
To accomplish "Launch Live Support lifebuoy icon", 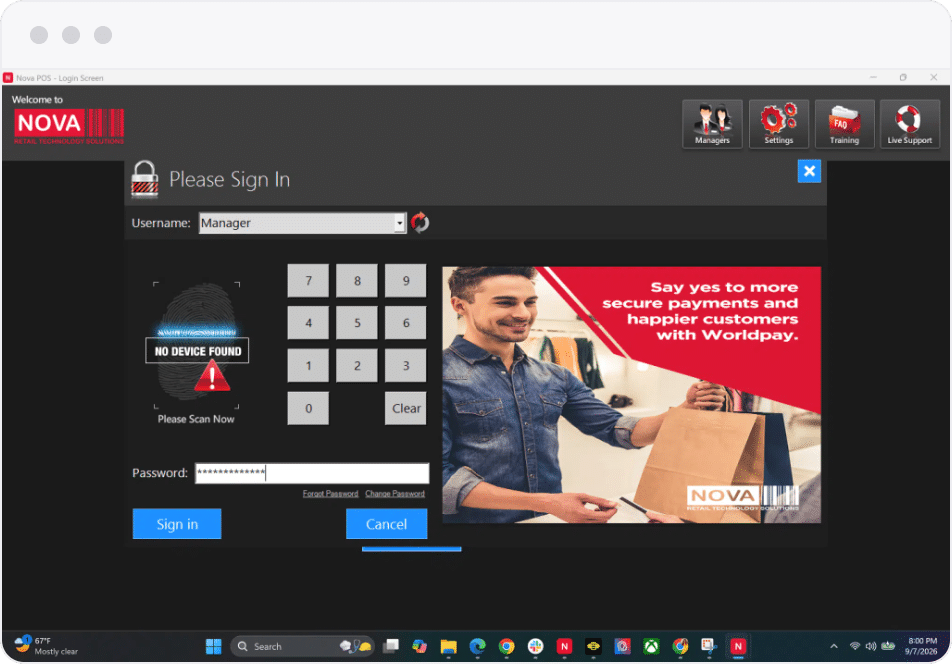I will (910, 124).
